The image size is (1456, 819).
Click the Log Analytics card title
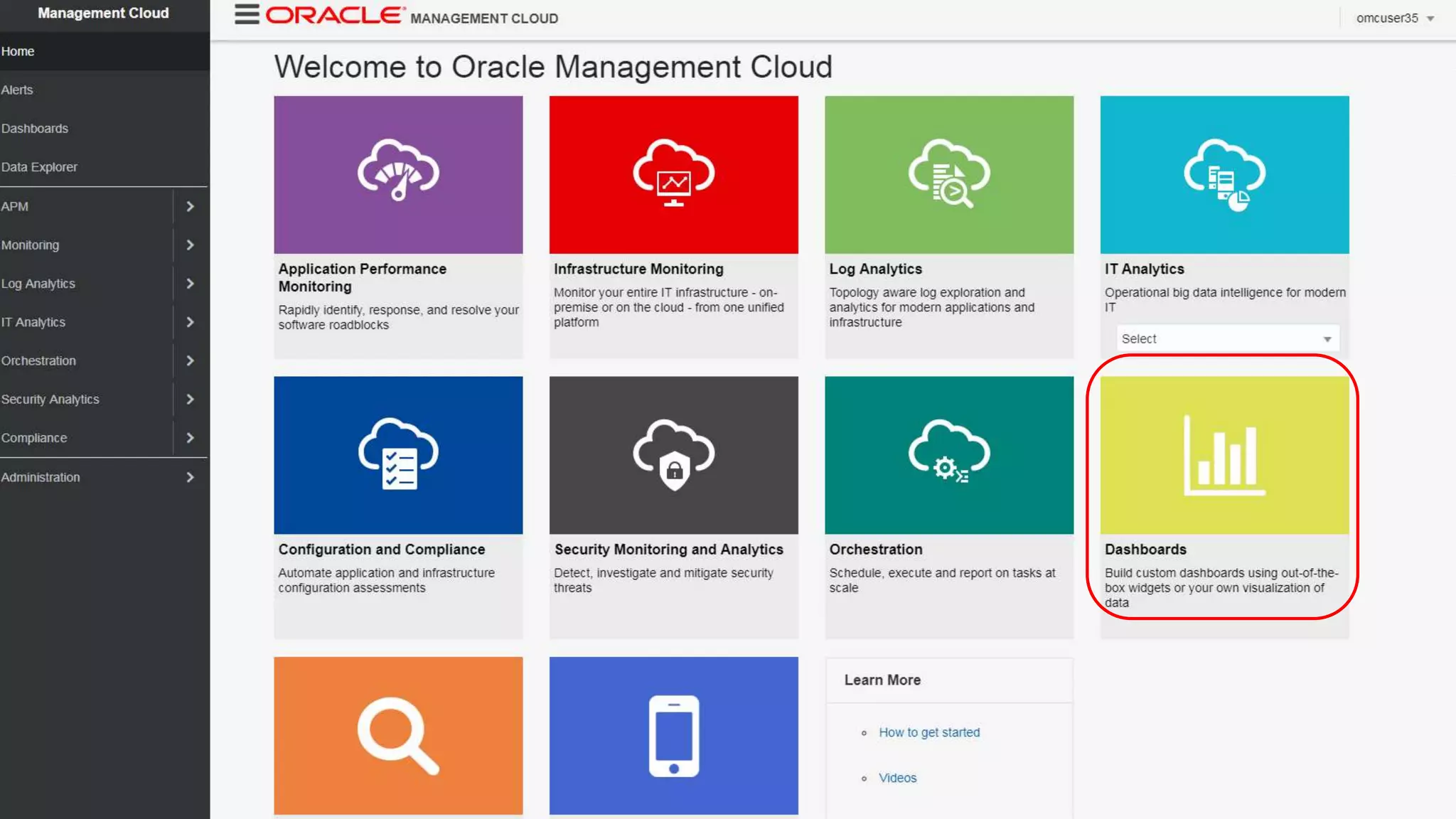(875, 269)
